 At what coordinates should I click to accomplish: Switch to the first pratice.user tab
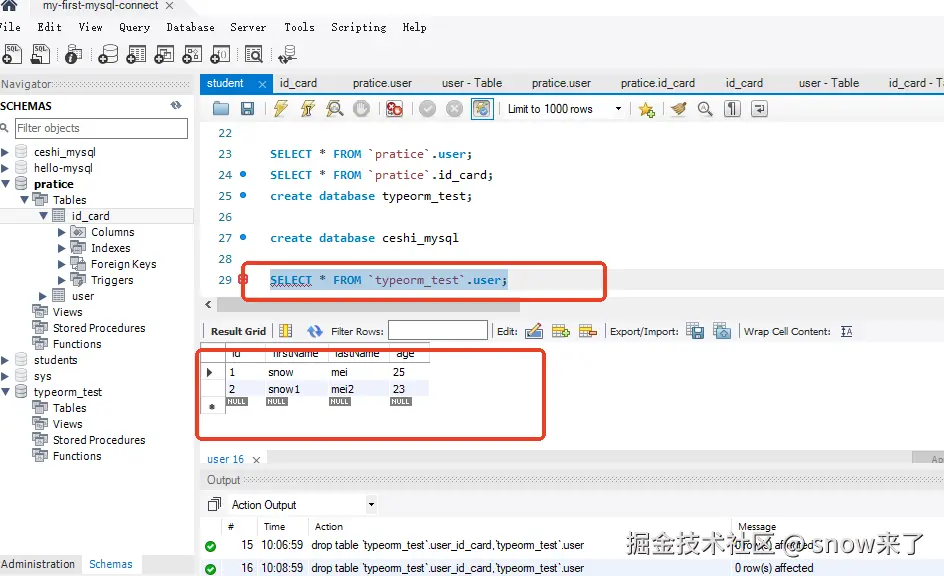click(x=382, y=83)
